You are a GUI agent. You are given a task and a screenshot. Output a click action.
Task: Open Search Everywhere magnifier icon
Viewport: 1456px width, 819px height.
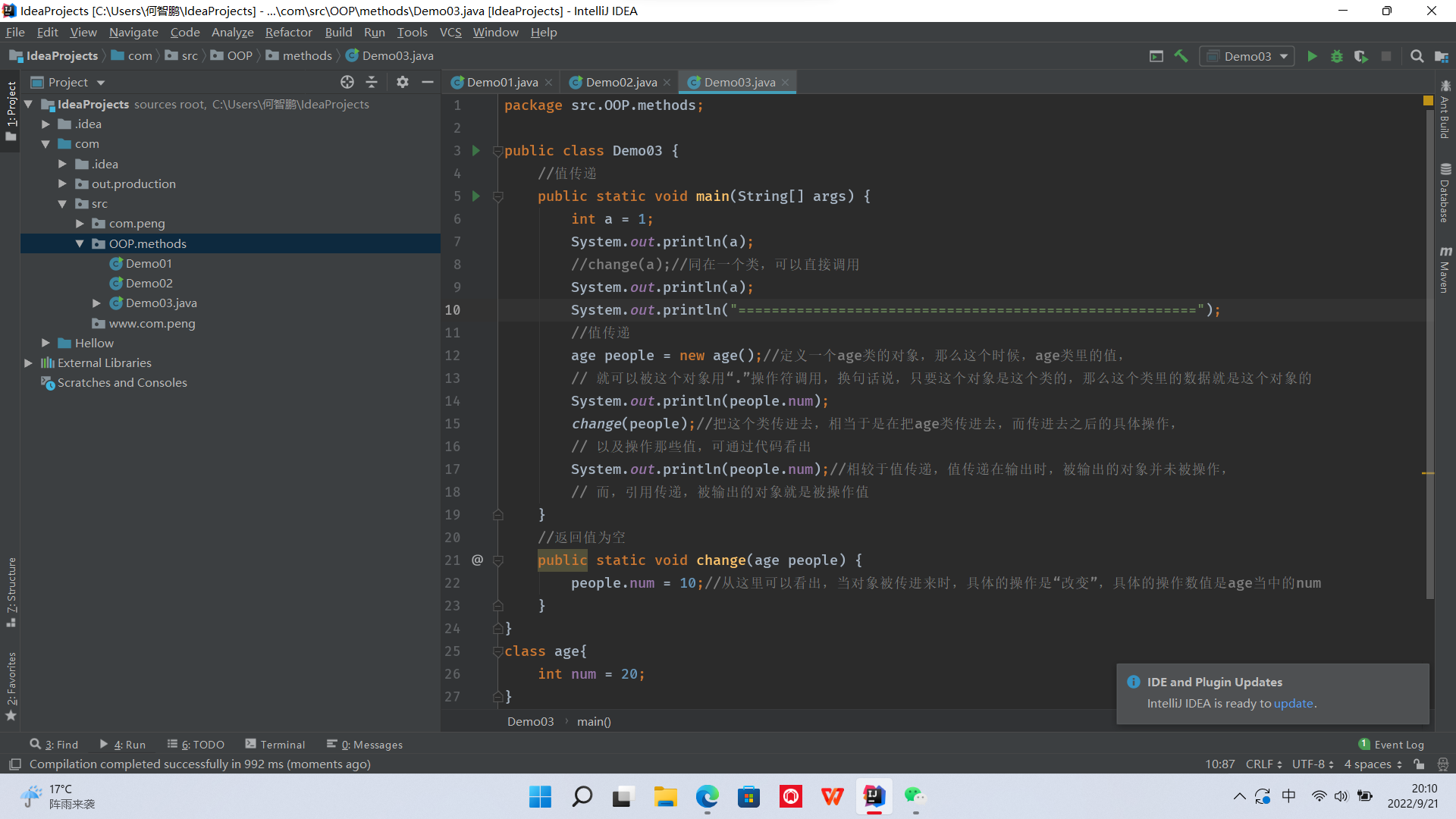point(1416,56)
